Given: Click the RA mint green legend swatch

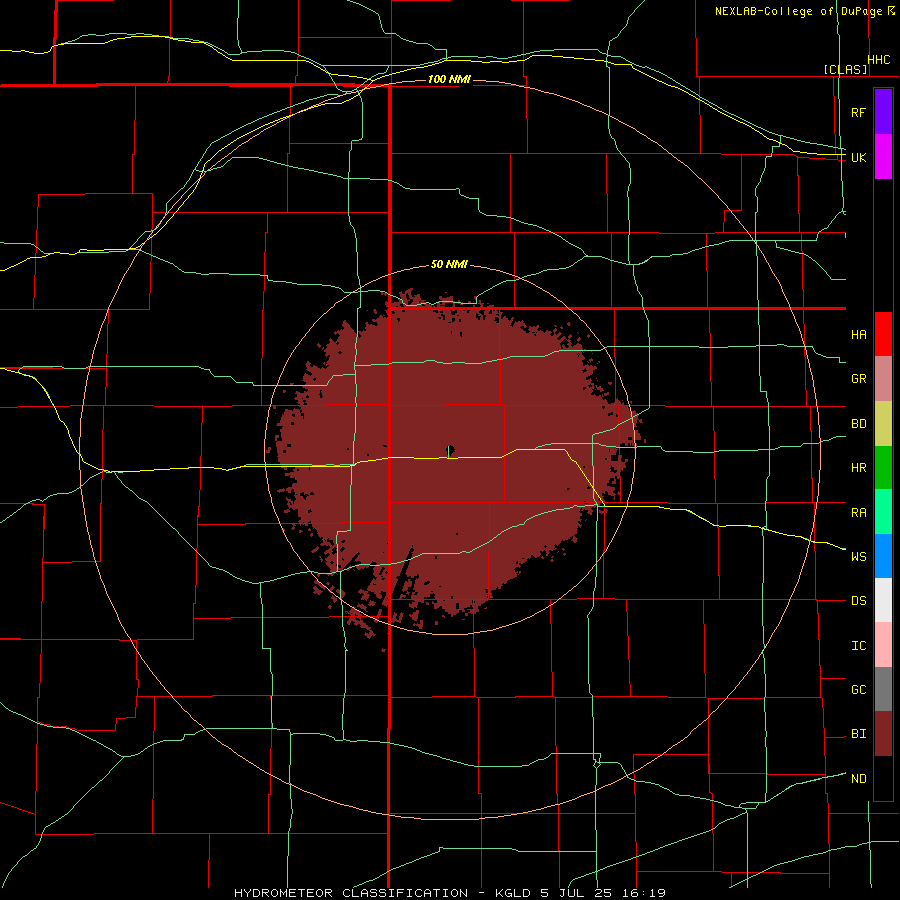Looking at the screenshot, I should (883, 512).
